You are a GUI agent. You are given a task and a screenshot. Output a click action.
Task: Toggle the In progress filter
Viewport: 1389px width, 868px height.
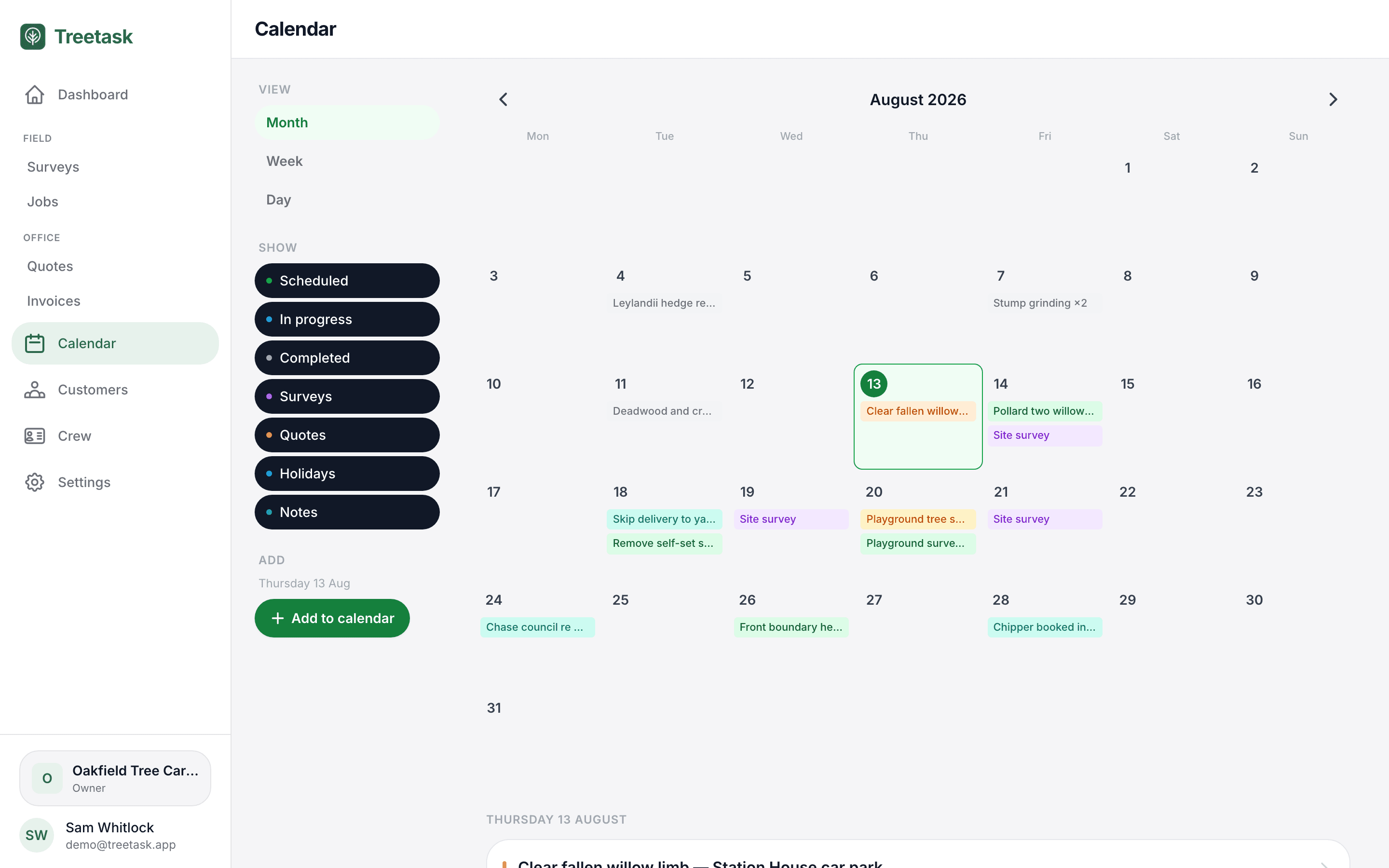click(347, 319)
